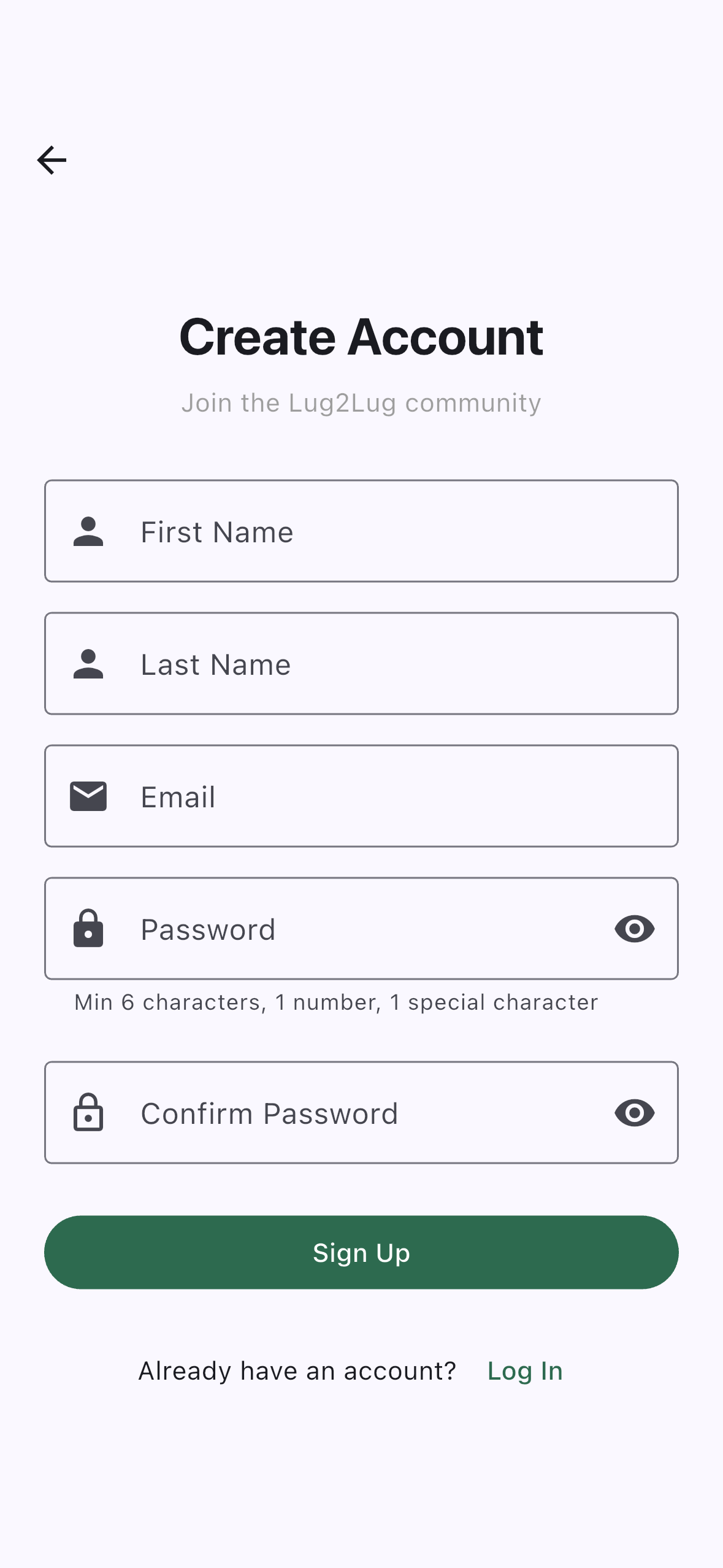This screenshot has width=723, height=1568.
Task: Tap the envelope icon in Email field
Action: [x=88, y=796]
